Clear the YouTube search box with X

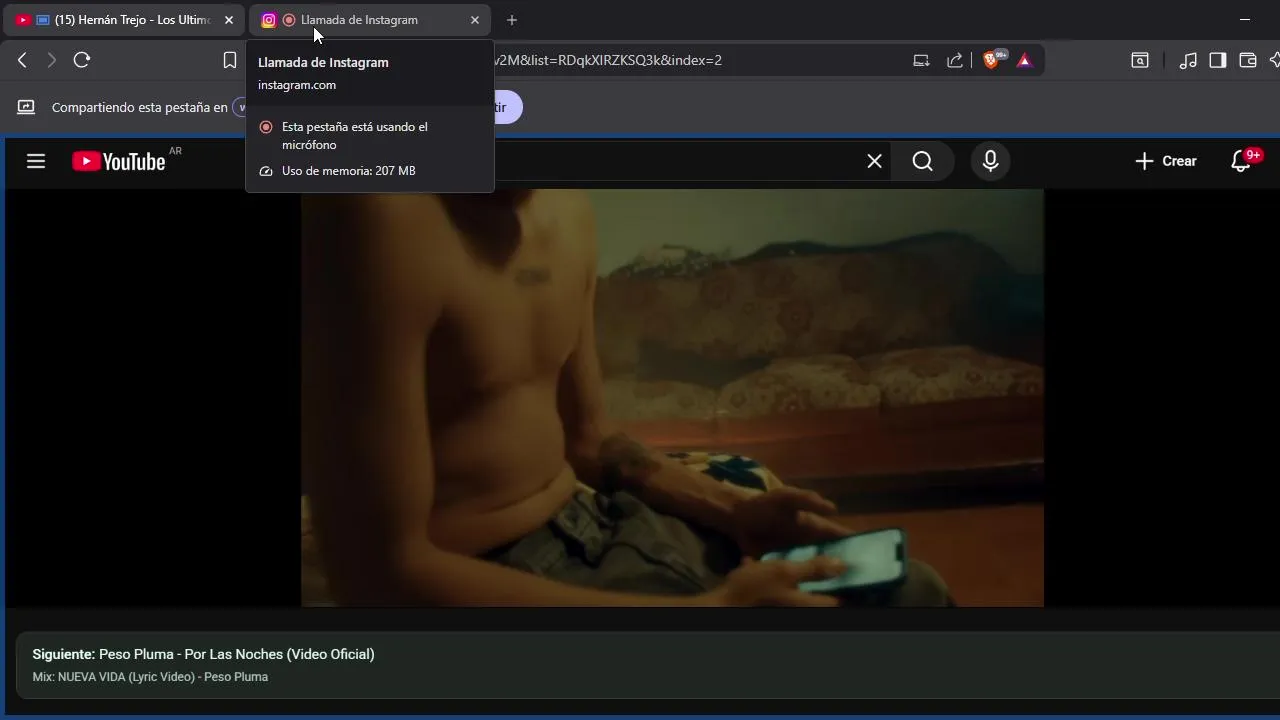pyautogui.click(x=874, y=161)
